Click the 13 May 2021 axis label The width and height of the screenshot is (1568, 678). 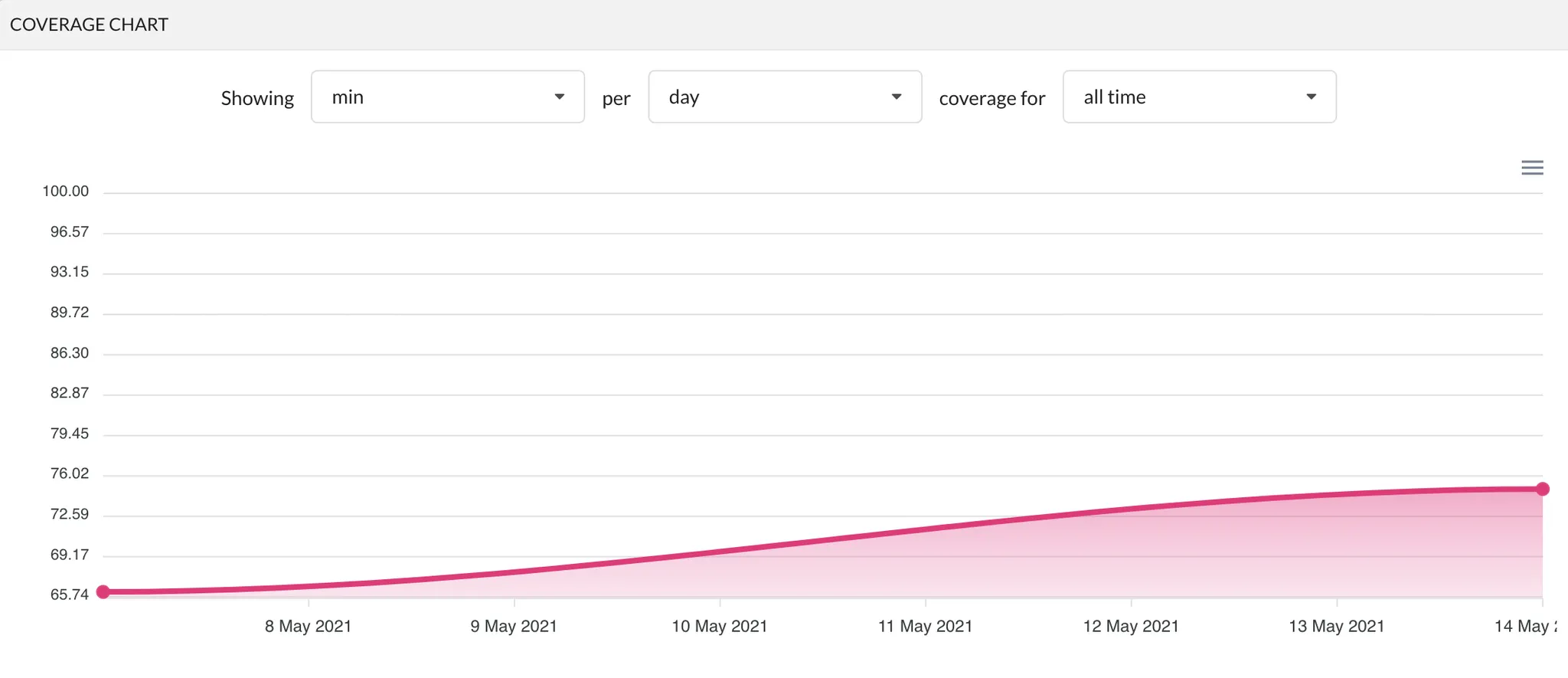pos(1337,627)
